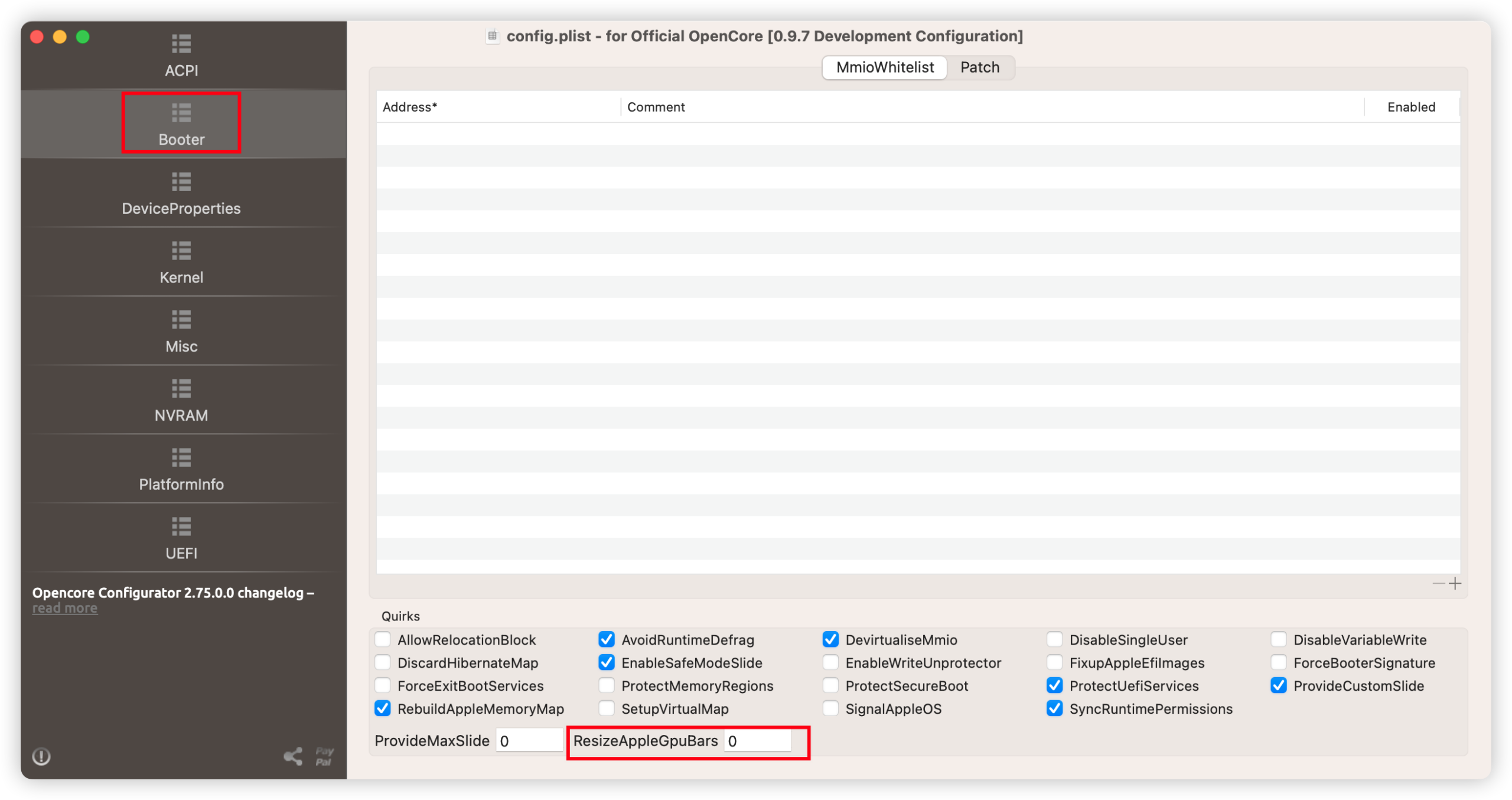Select the MmioWhitelist tab
This screenshot has height=800, width=1512.
click(x=885, y=67)
